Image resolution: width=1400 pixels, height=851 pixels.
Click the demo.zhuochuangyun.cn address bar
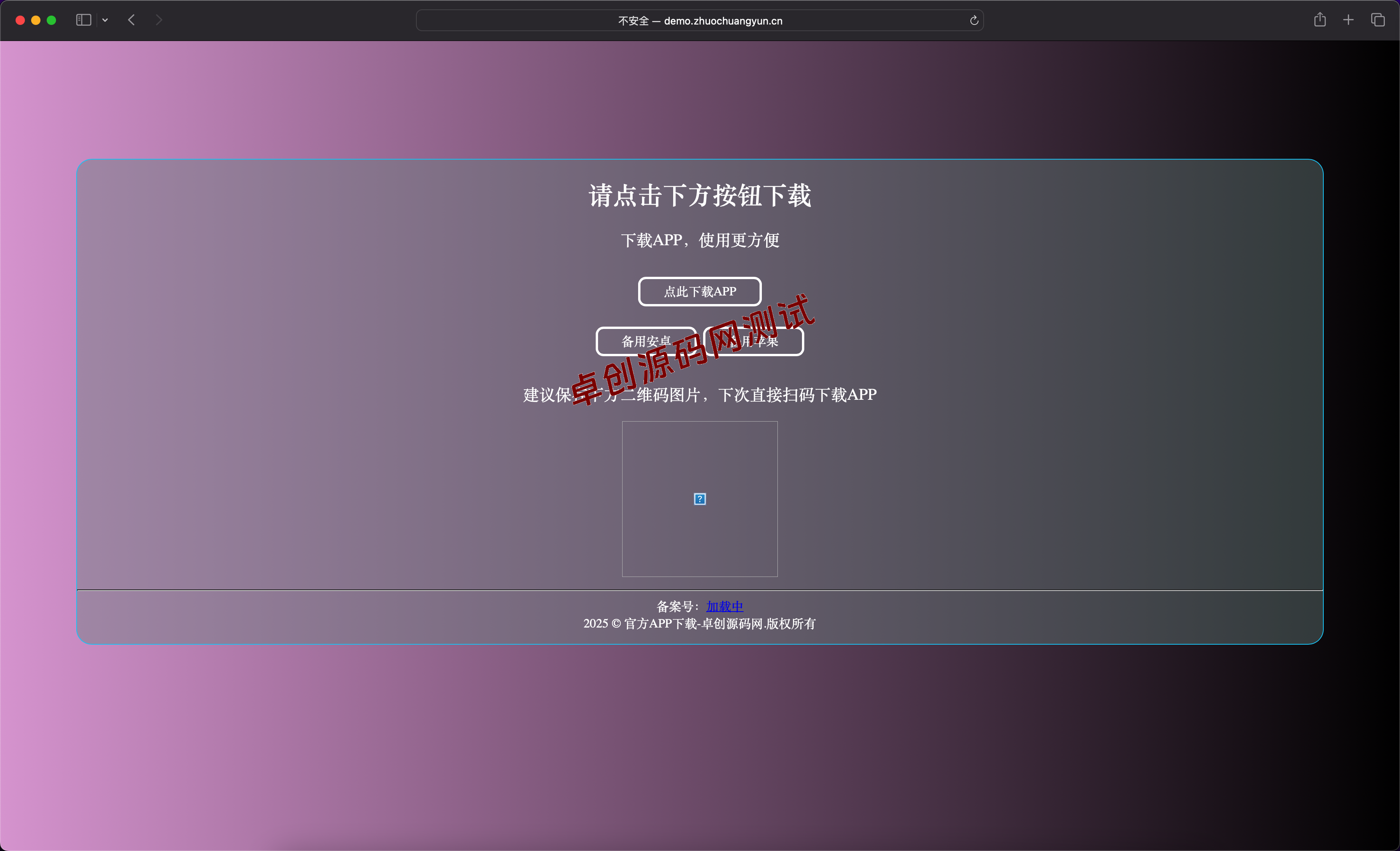[700, 21]
